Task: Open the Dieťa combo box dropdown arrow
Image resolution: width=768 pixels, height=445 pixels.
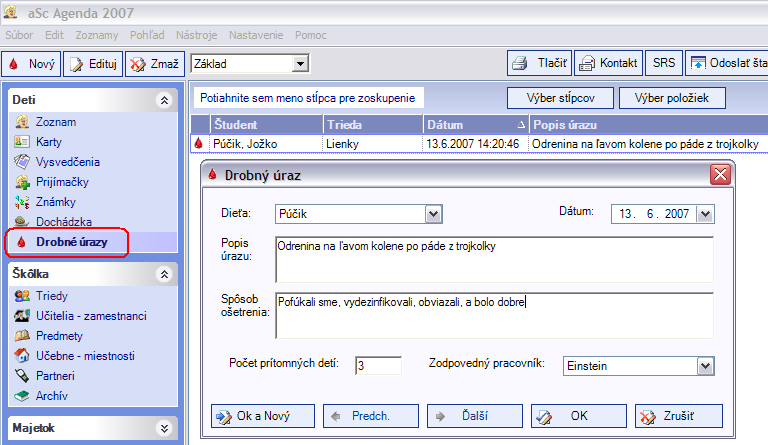Action: [433, 214]
